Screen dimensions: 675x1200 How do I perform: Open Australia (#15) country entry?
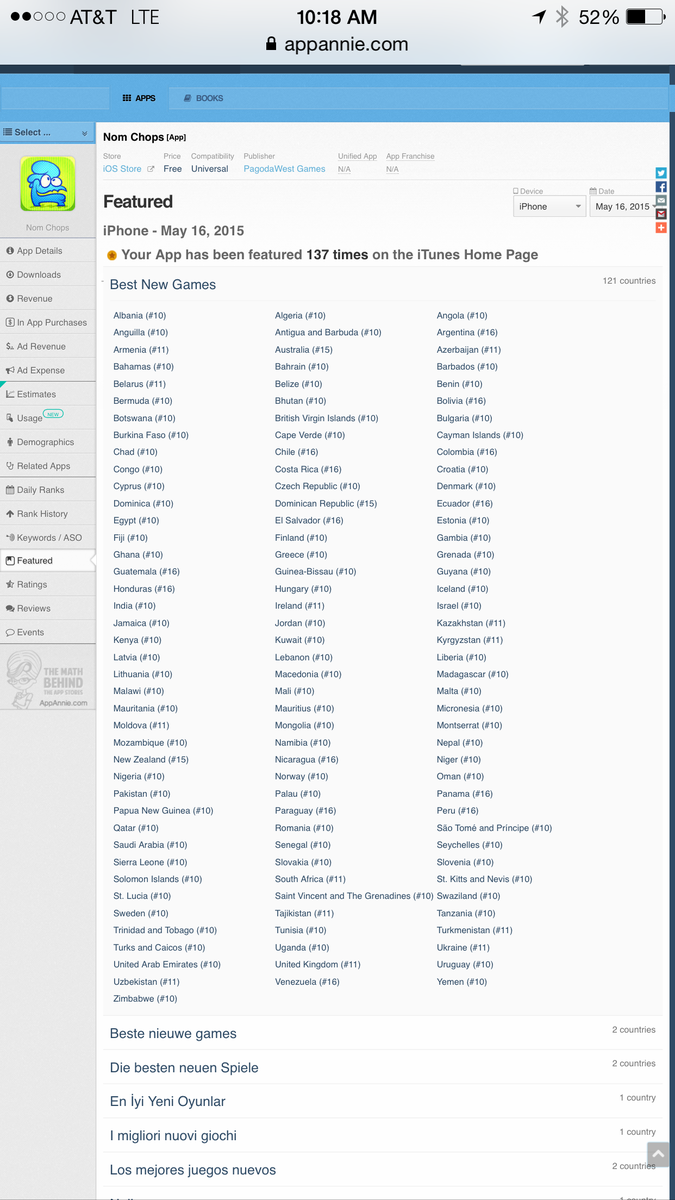pyautogui.click(x=304, y=350)
